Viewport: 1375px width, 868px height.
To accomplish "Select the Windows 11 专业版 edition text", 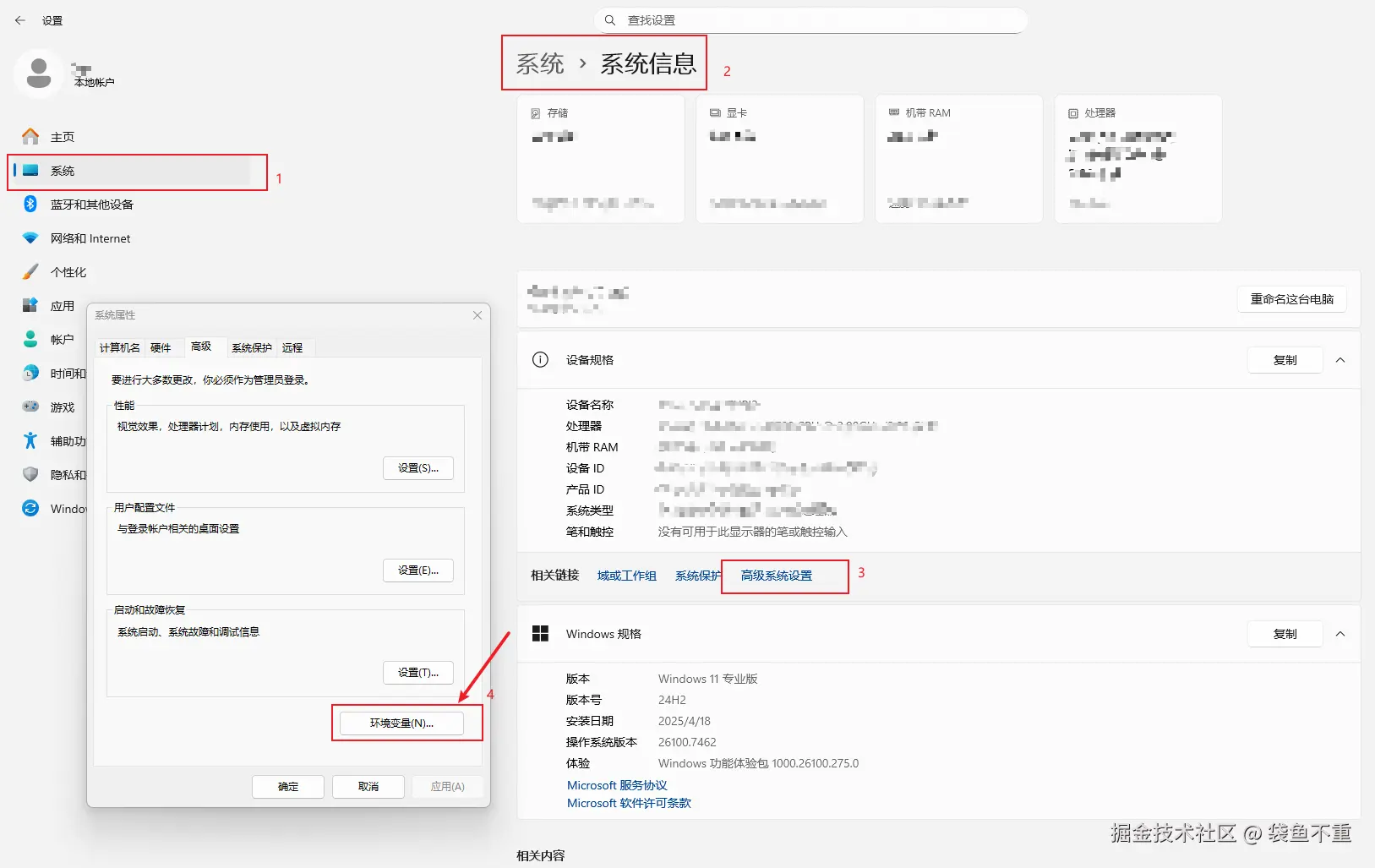I will click(x=708, y=679).
